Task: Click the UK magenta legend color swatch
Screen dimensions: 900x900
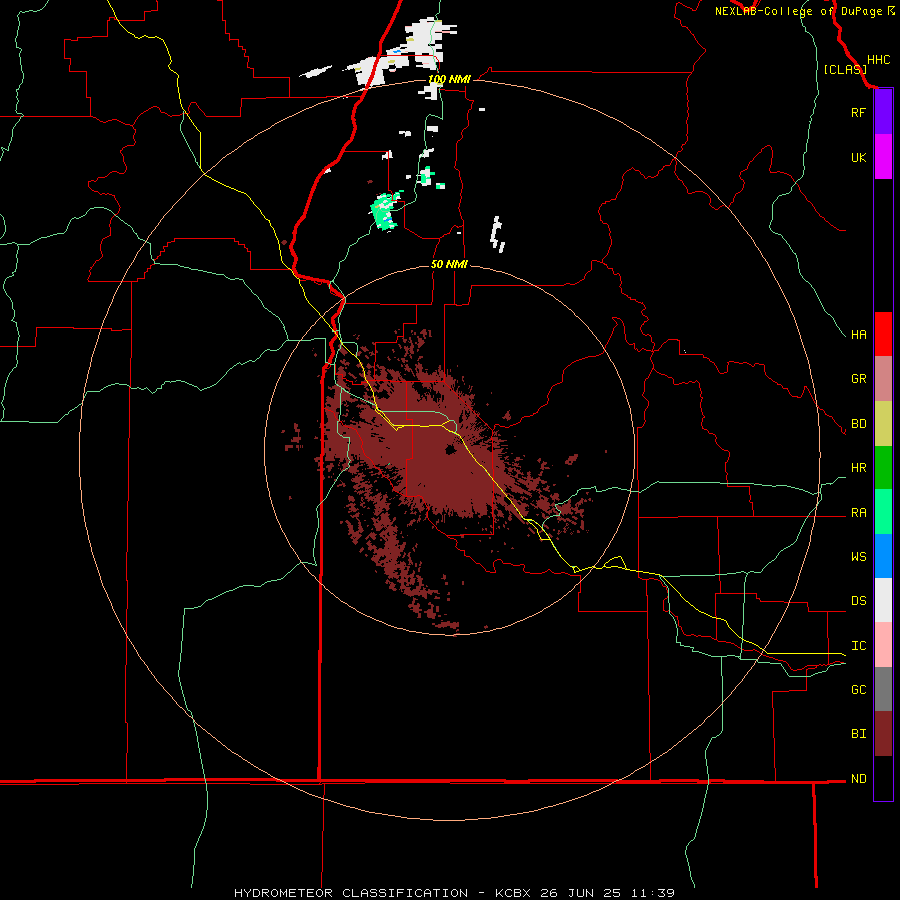Action: point(883,157)
